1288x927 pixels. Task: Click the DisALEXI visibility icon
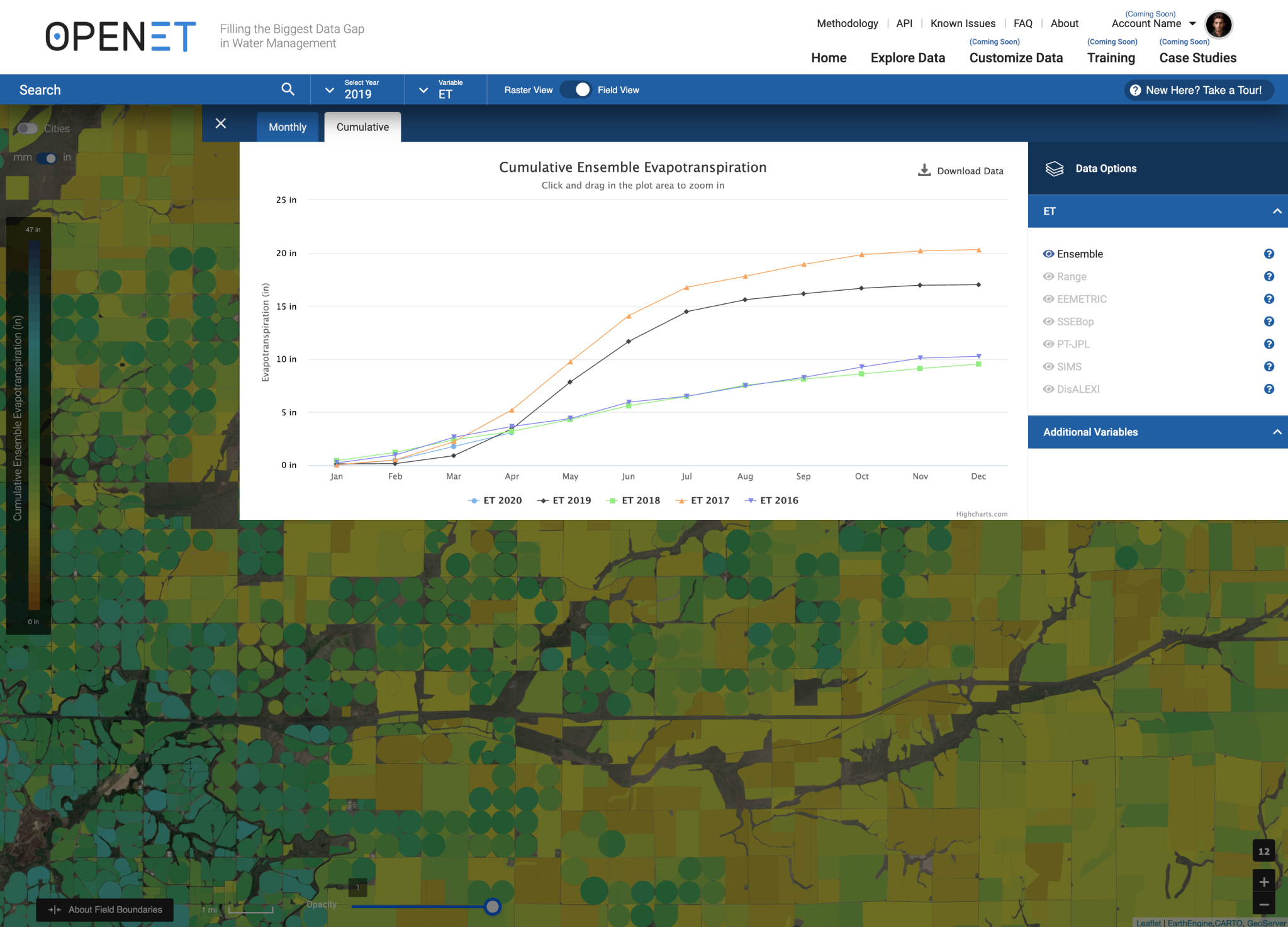tap(1048, 389)
